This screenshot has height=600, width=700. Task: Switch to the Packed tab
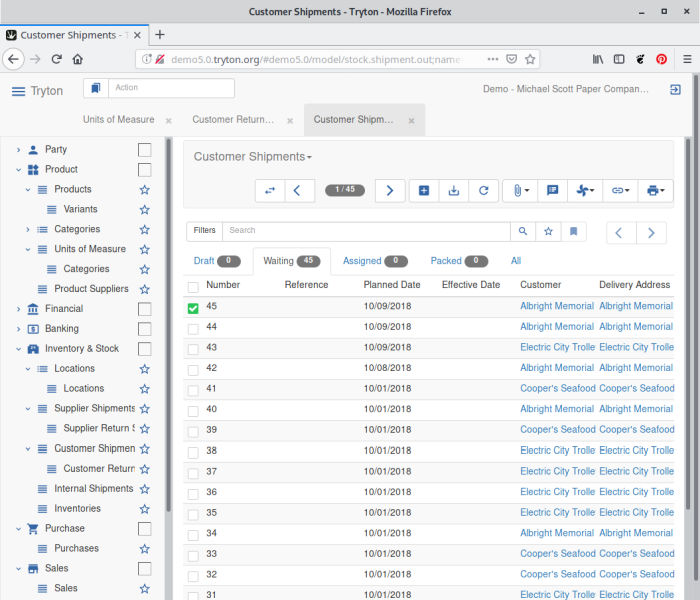pos(459,261)
